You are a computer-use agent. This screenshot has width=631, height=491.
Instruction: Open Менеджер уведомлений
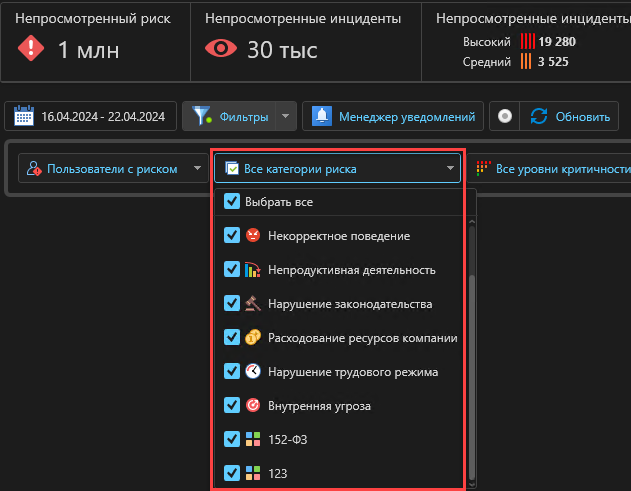[394, 117]
